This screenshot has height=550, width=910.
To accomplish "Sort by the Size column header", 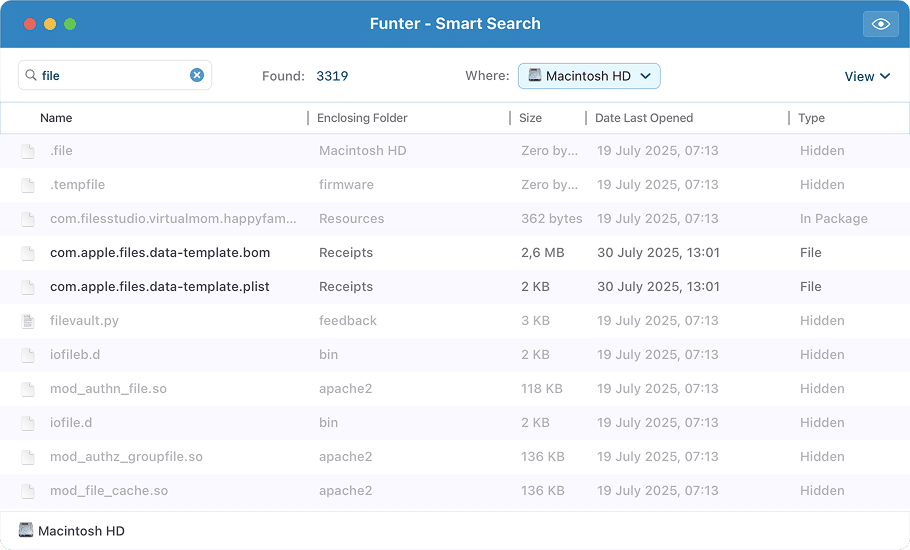I will pos(530,118).
